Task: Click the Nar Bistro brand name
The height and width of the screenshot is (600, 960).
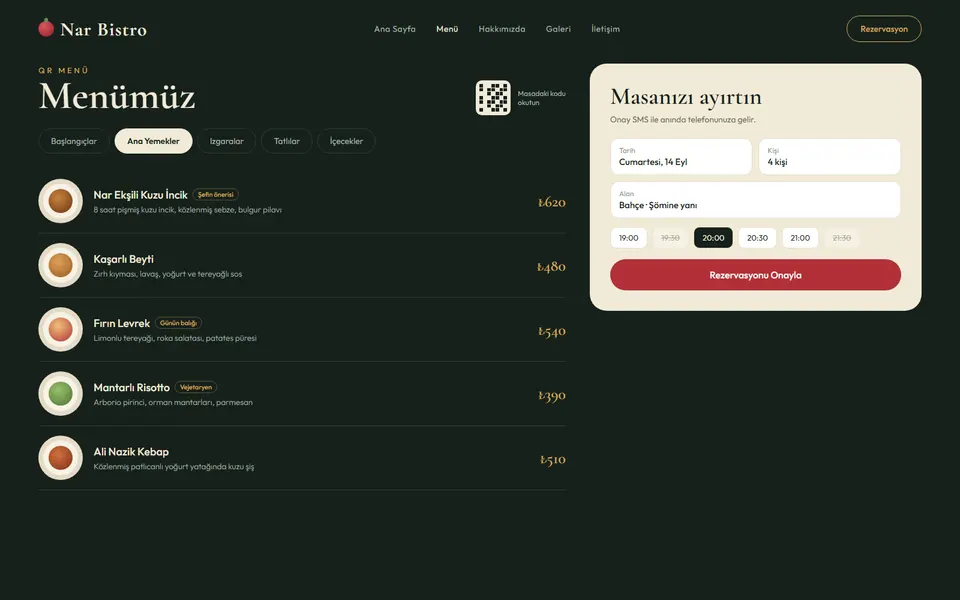Action: click(103, 29)
